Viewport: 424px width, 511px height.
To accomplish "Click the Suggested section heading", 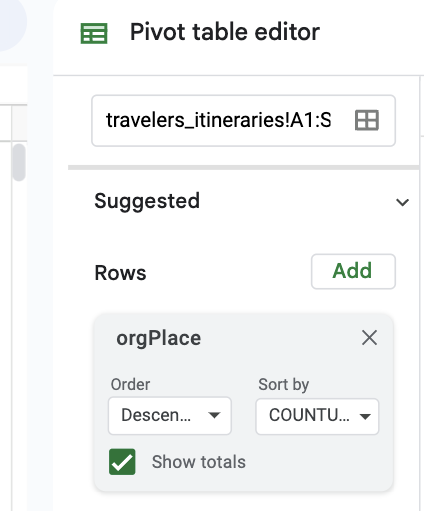I will 147,201.
